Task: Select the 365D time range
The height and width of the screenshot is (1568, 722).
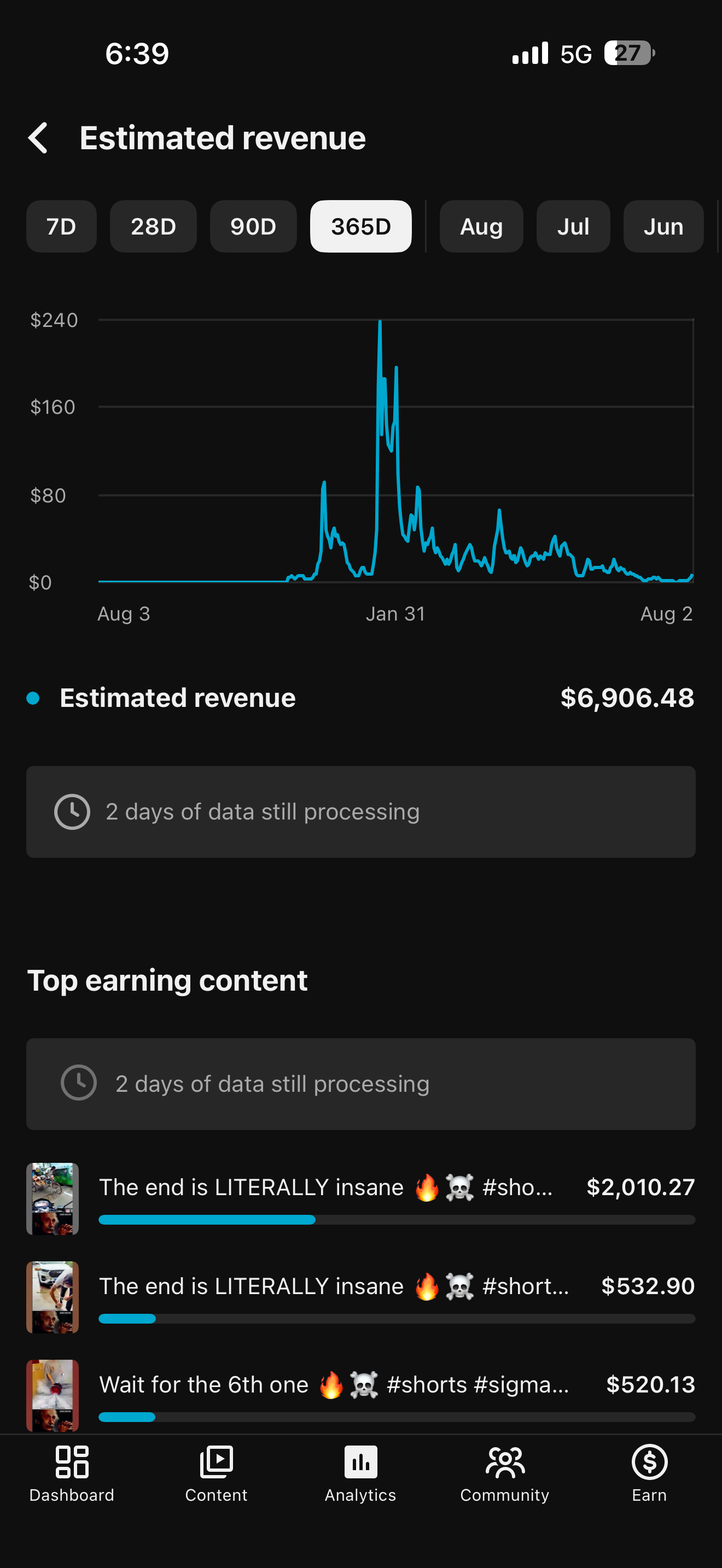Action: click(x=361, y=226)
